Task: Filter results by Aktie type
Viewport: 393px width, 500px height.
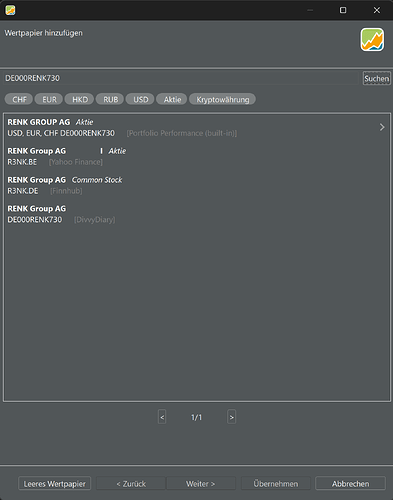Action: (172, 99)
